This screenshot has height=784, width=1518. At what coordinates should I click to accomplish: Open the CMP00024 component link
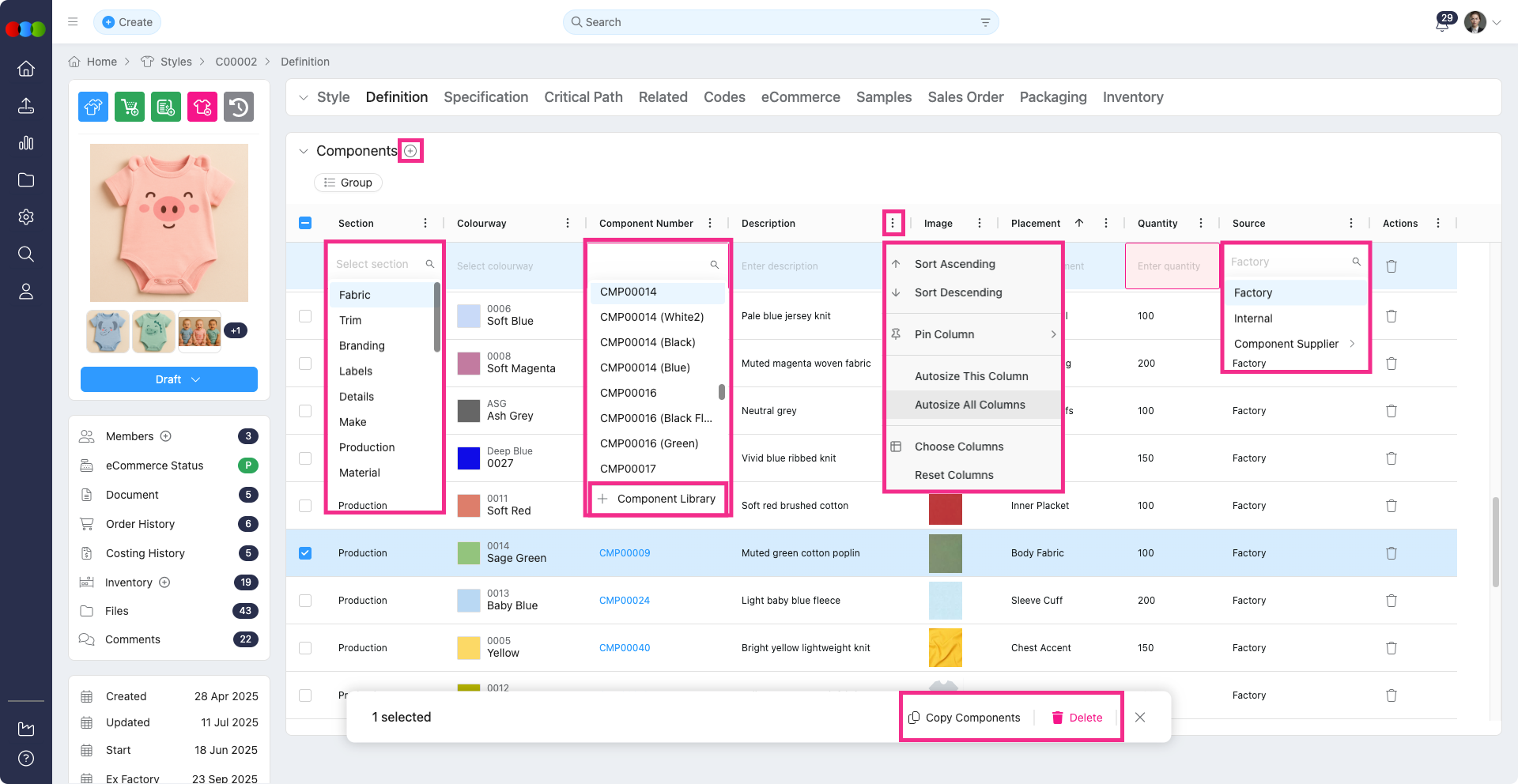pos(625,601)
